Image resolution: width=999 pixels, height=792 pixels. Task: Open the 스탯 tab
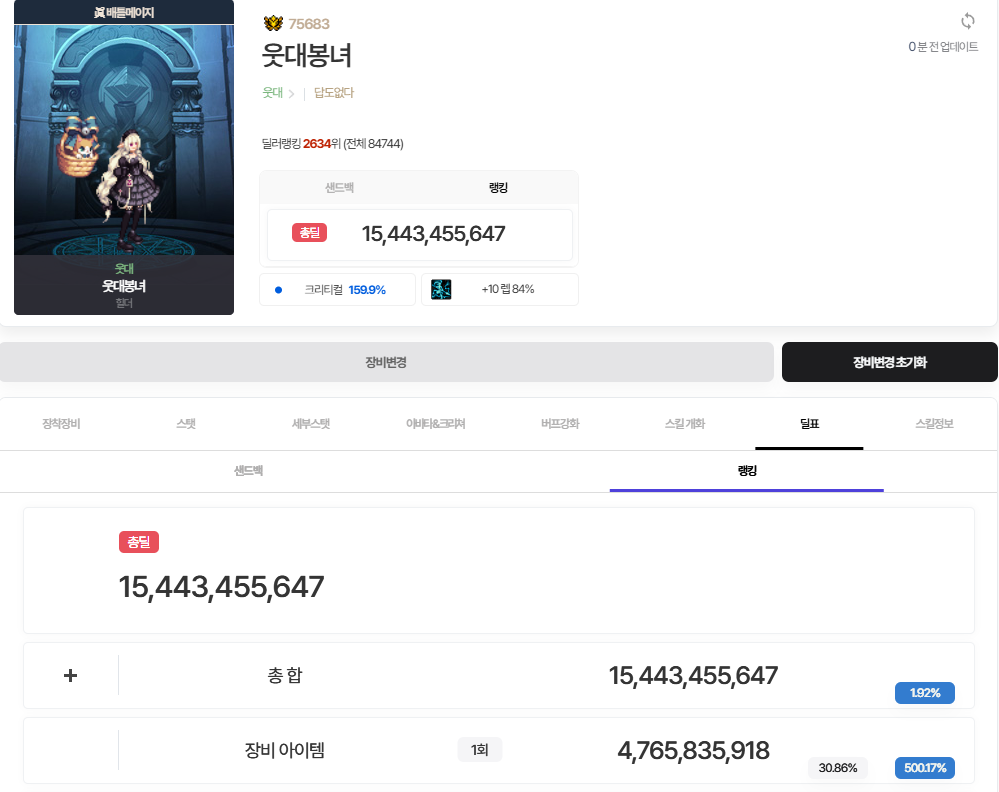point(186,424)
